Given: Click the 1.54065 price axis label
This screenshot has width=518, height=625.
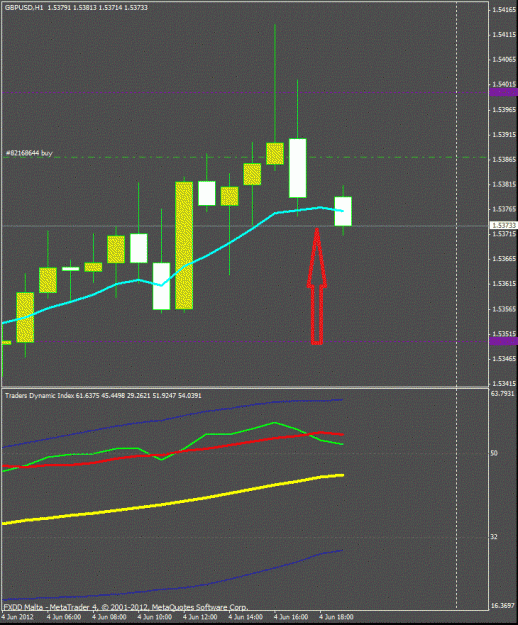Looking at the screenshot, I should (504, 59).
